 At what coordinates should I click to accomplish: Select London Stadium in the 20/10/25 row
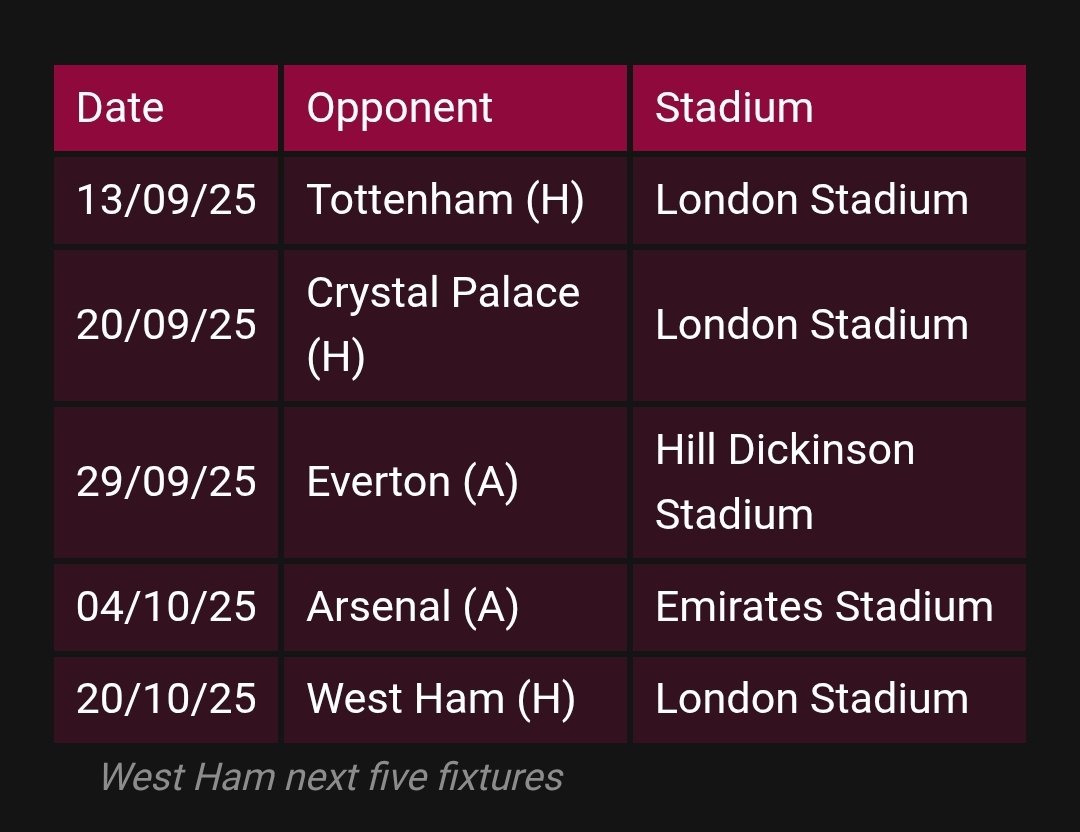(812, 699)
